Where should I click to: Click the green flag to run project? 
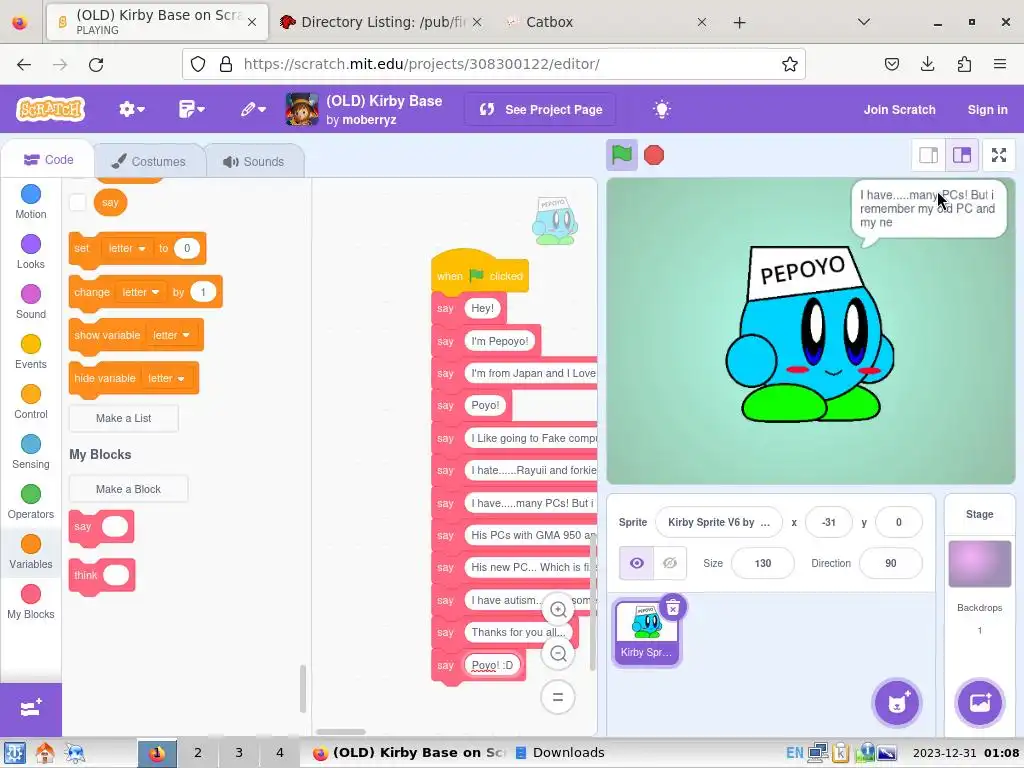tap(621, 155)
